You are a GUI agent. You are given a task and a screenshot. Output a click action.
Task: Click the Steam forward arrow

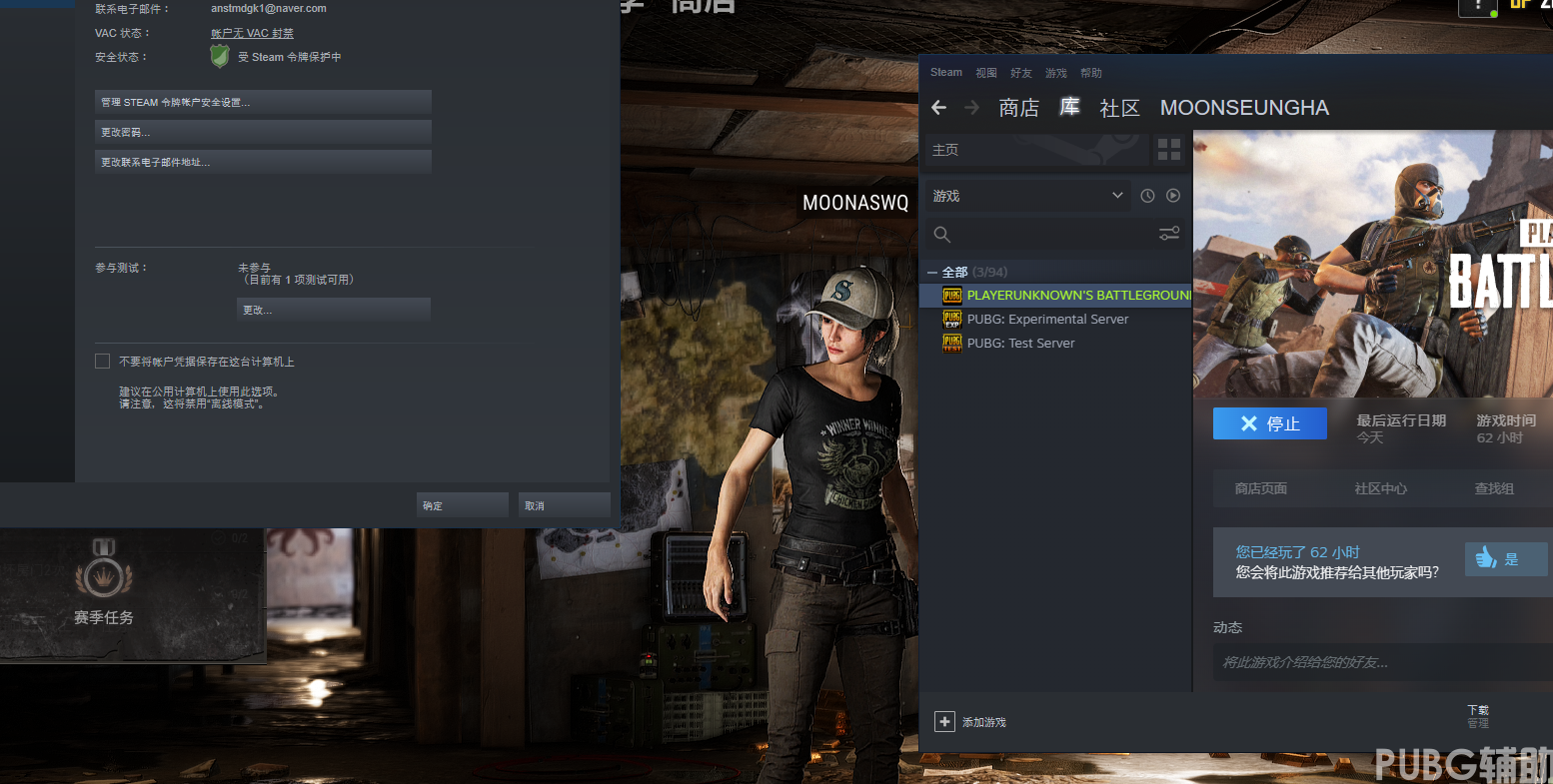971,108
